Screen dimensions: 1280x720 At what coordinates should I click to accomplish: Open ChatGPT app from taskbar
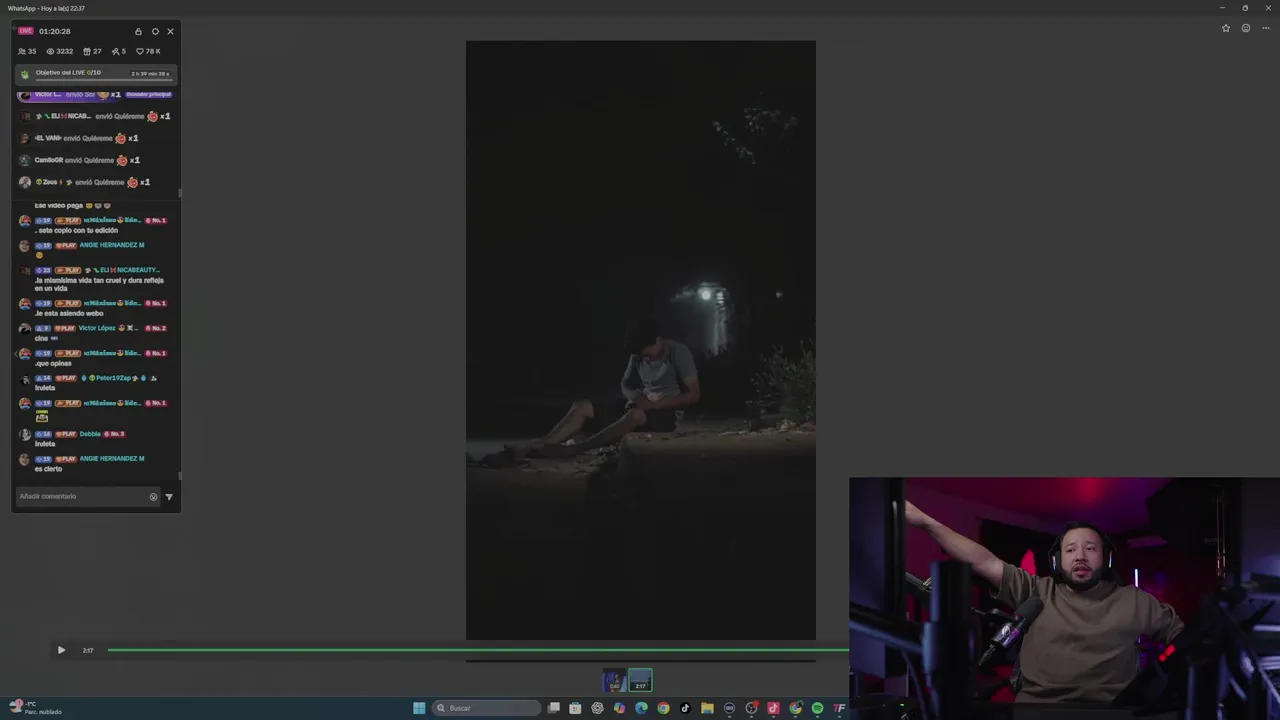[597, 708]
